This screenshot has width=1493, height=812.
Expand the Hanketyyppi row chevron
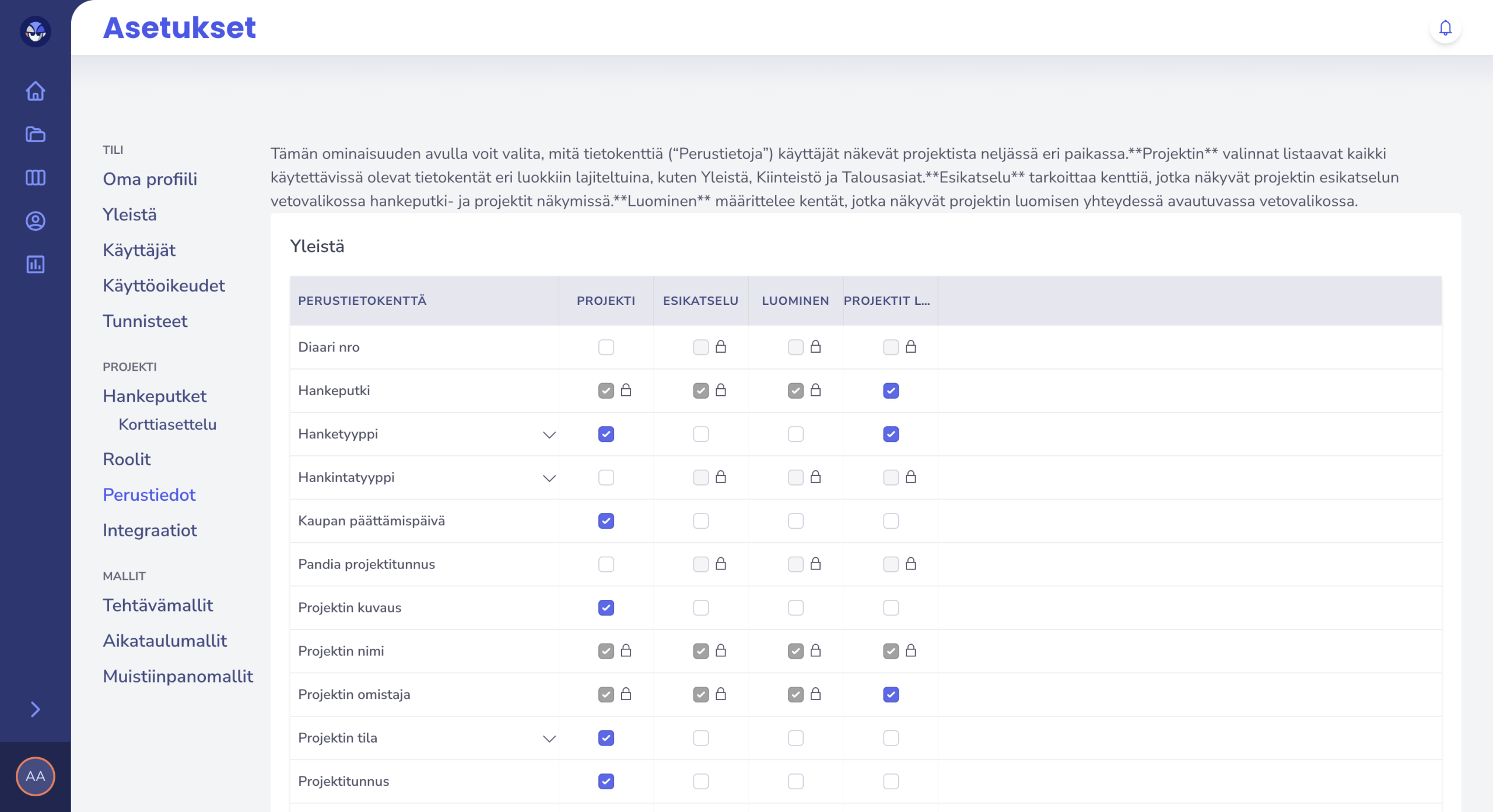[549, 435]
